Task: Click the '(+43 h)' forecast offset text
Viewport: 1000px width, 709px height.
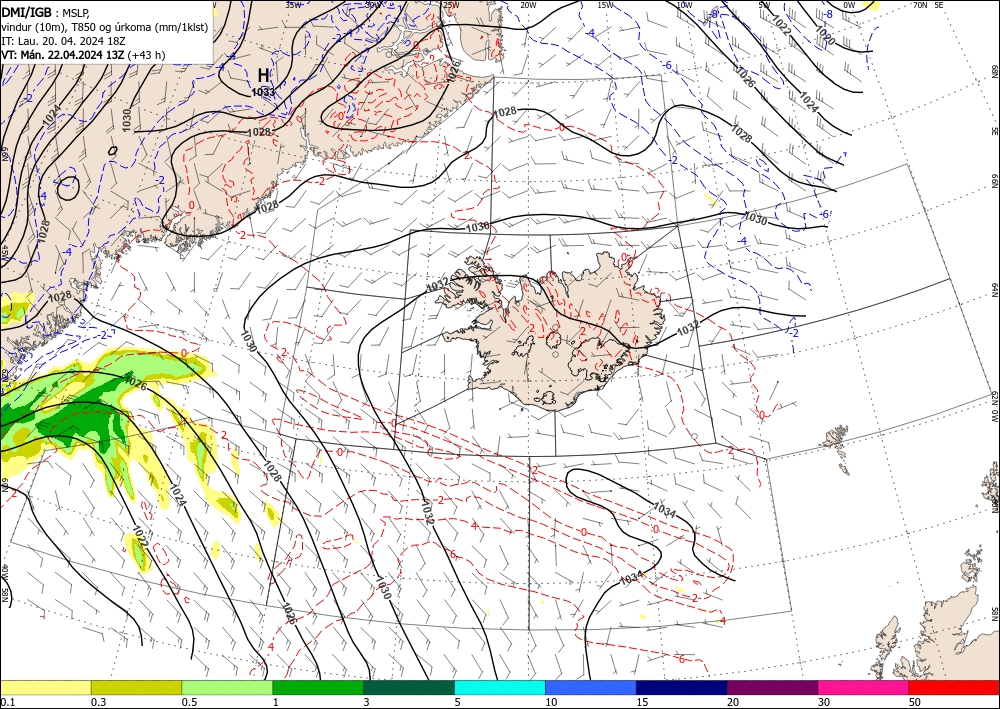Action: click(146, 55)
